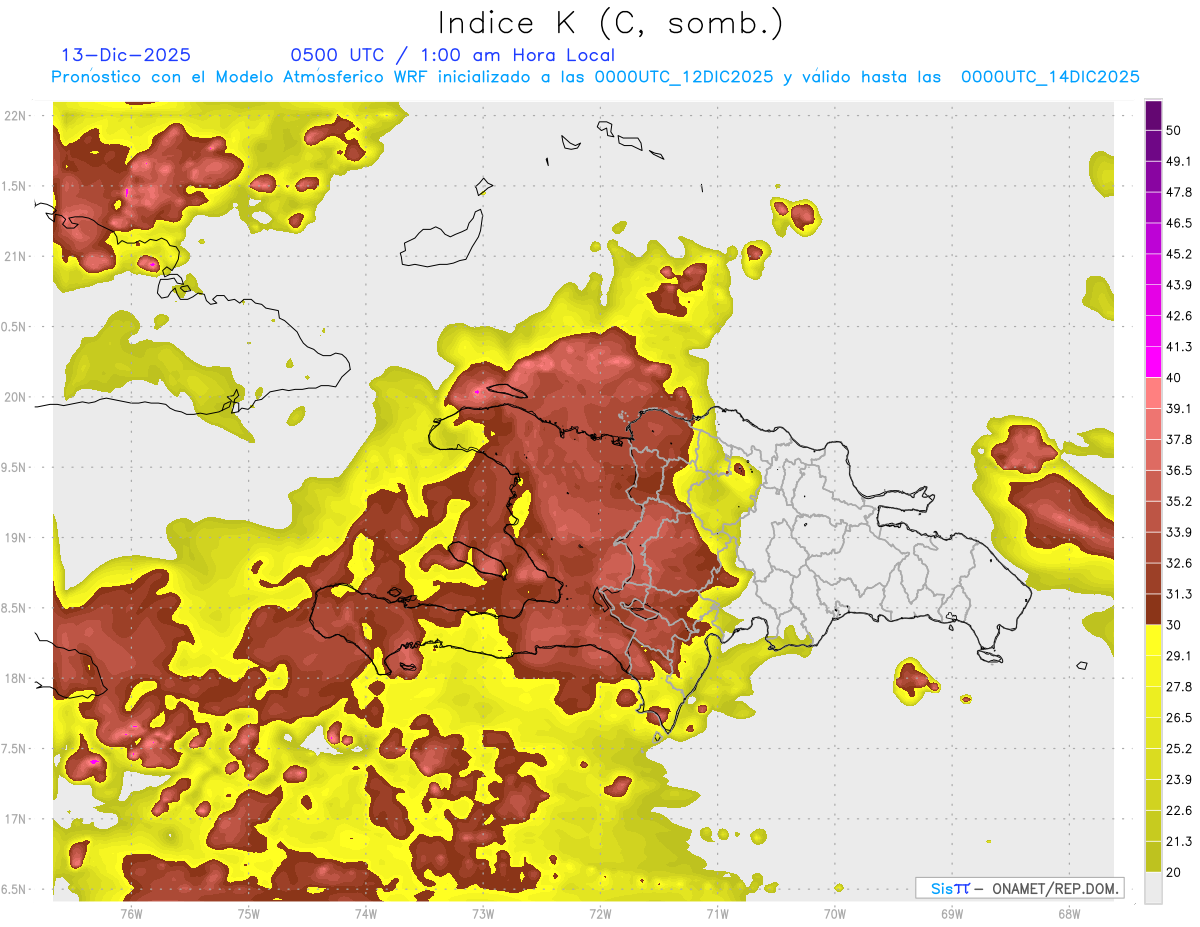Select the date label 13-Dic-2025
This screenshot has height=927, width=1200.
pos(126,55)
